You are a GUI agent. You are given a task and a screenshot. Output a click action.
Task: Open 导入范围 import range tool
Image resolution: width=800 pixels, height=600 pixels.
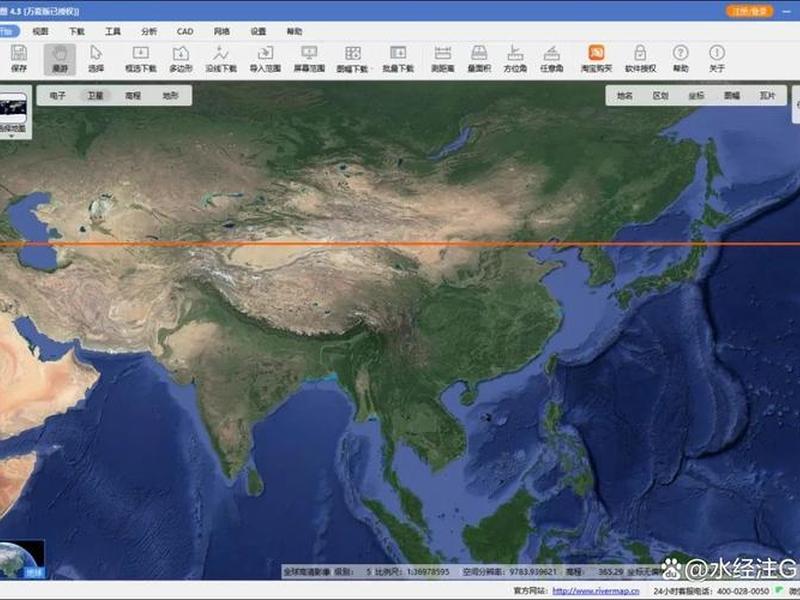pyautogui.click(x=265, y=58)
